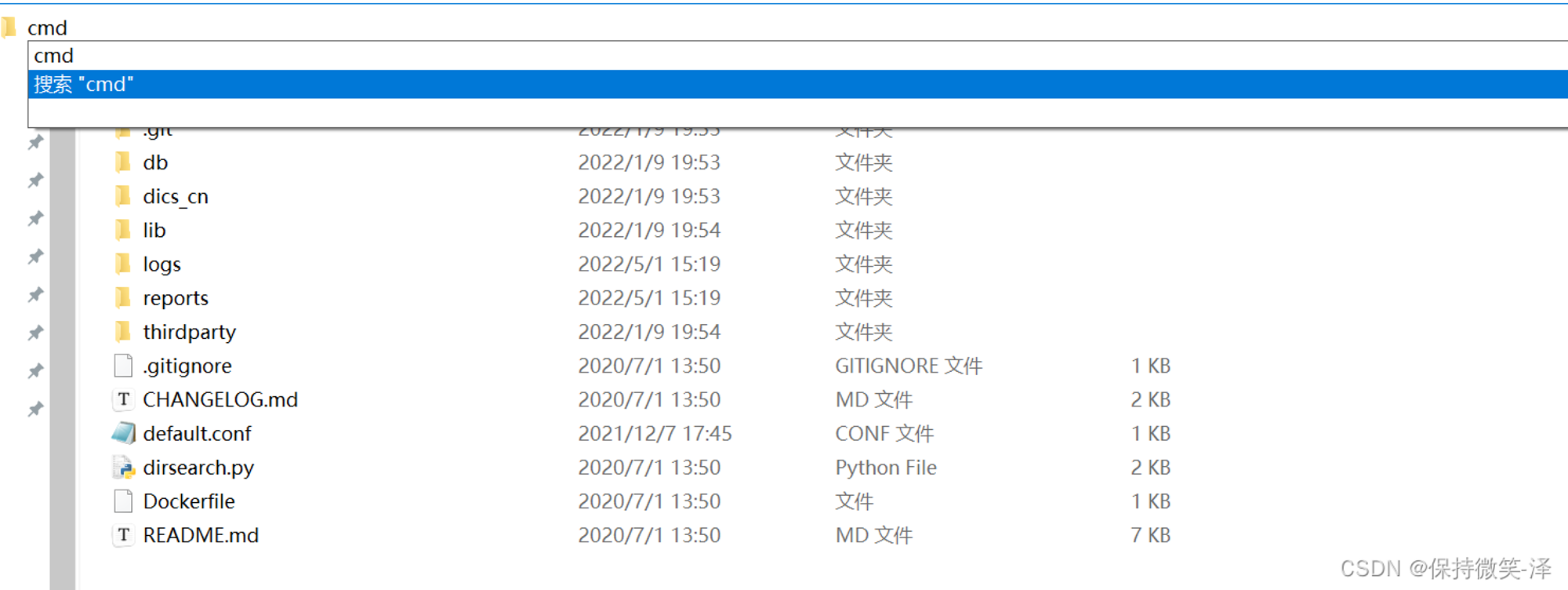Click the reports folder name
The image size is (1568, 590).
[176, 298]
